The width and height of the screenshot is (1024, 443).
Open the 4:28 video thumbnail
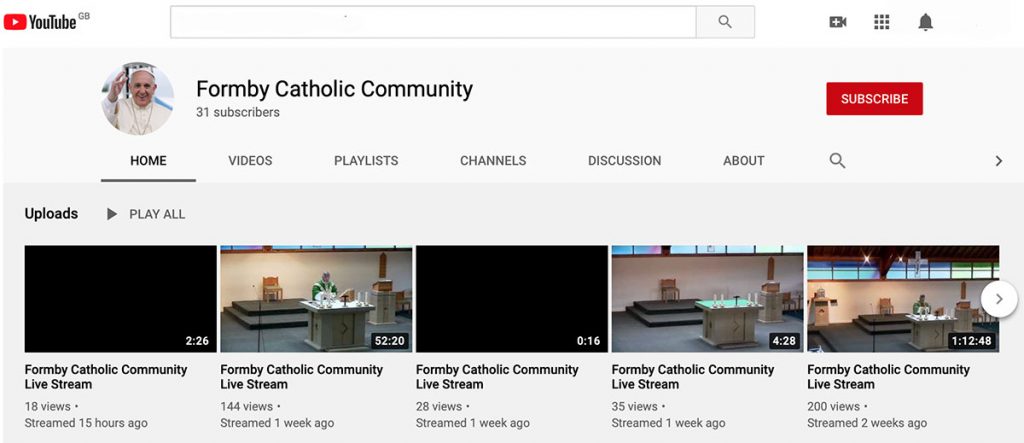(x=707, y=299)
